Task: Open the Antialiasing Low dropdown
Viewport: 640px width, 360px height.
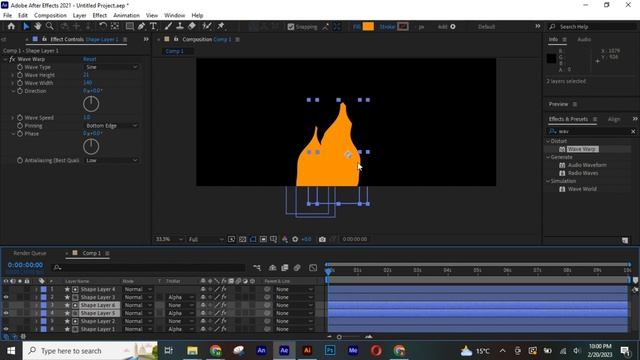Action: coord(111,160)
